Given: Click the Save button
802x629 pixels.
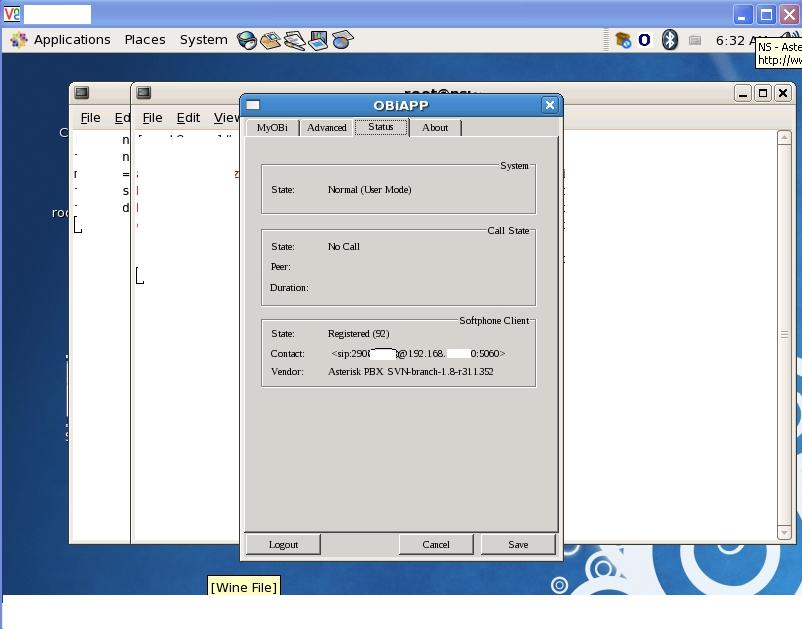Looking at the screenshot, I should pyautogui.click(x=518, y=545).
